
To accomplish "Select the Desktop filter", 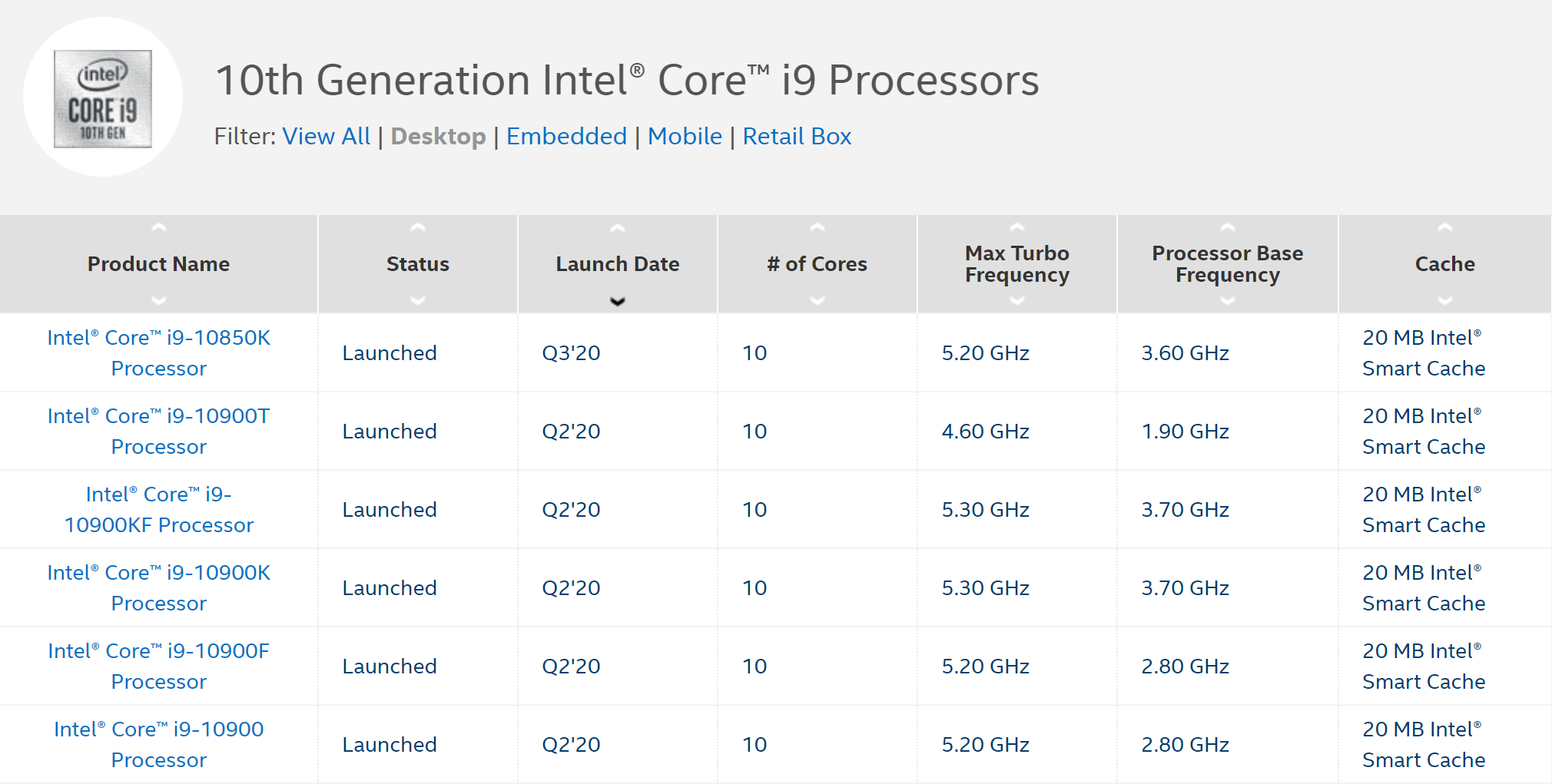I will [x=438, y=136].
